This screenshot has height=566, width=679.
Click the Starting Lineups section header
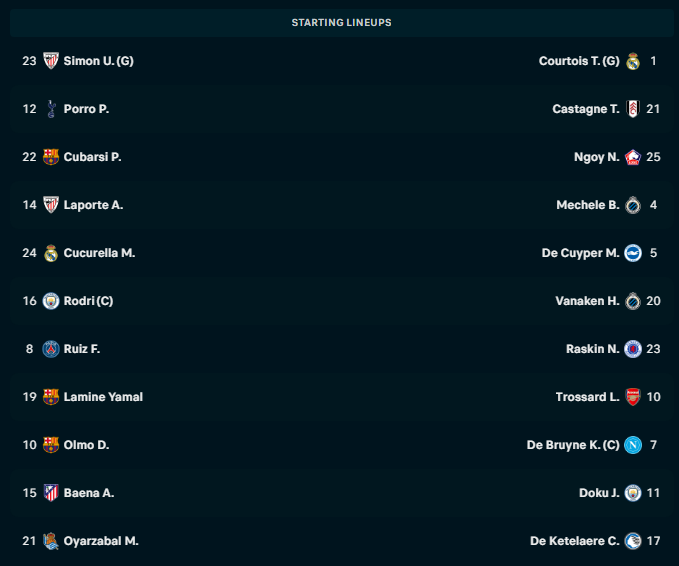[341, 23]
